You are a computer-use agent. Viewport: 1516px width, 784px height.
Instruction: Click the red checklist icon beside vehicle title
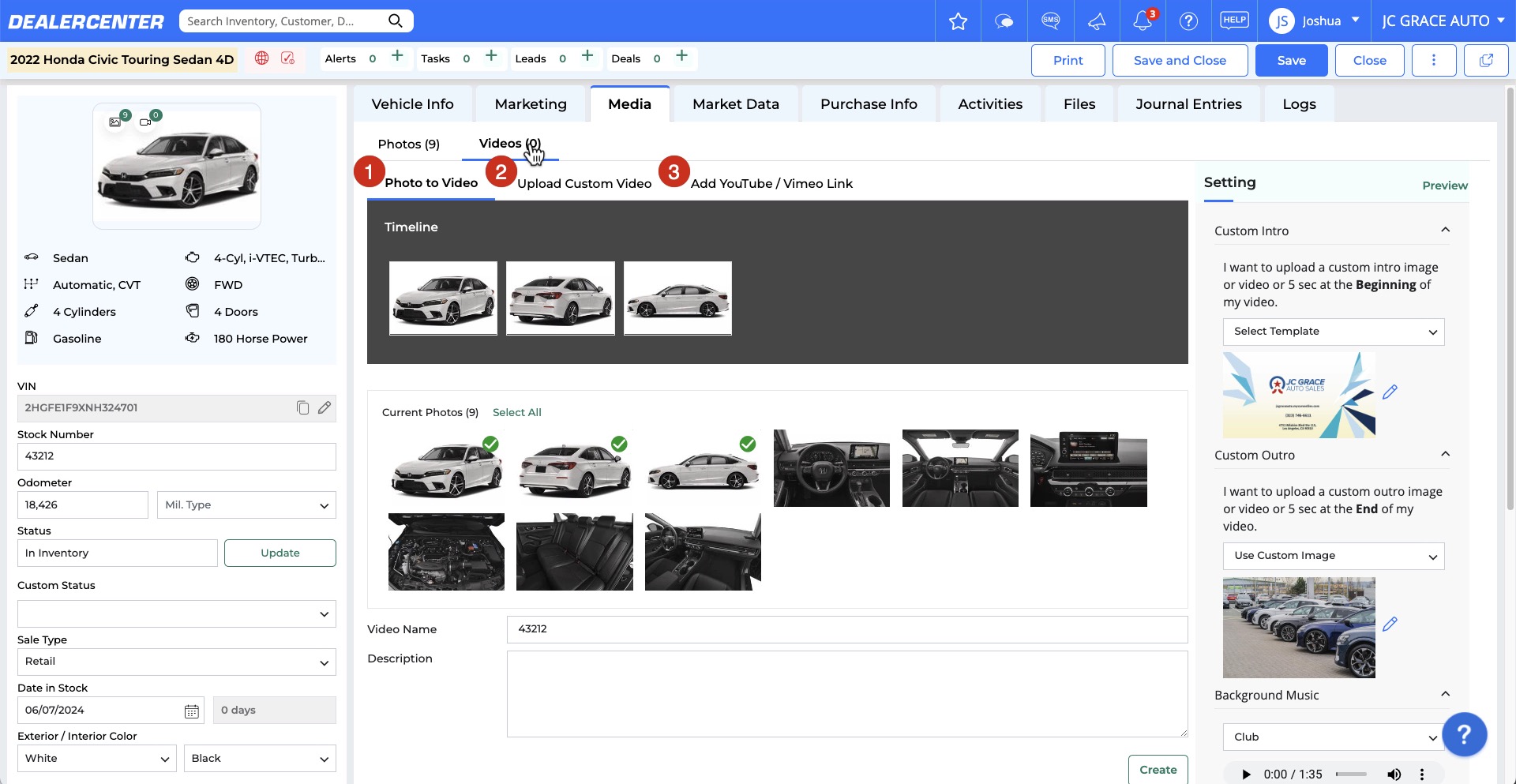tap(288, 58)
